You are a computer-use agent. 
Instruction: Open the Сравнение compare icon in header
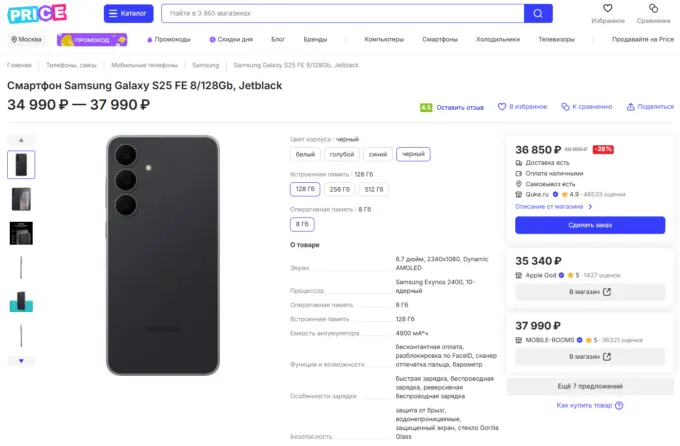[653, 8]
